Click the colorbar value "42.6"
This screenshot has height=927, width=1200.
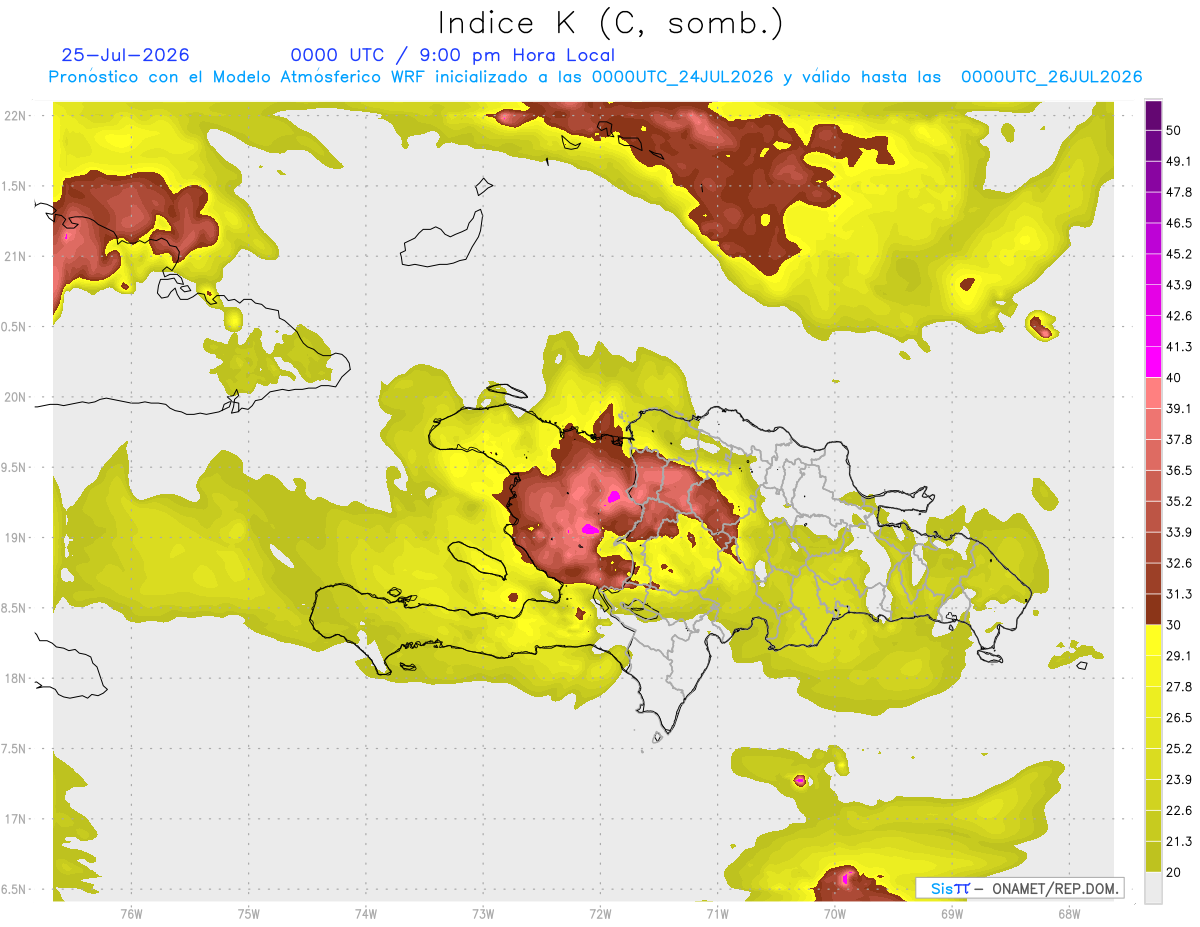(1180, 316)
